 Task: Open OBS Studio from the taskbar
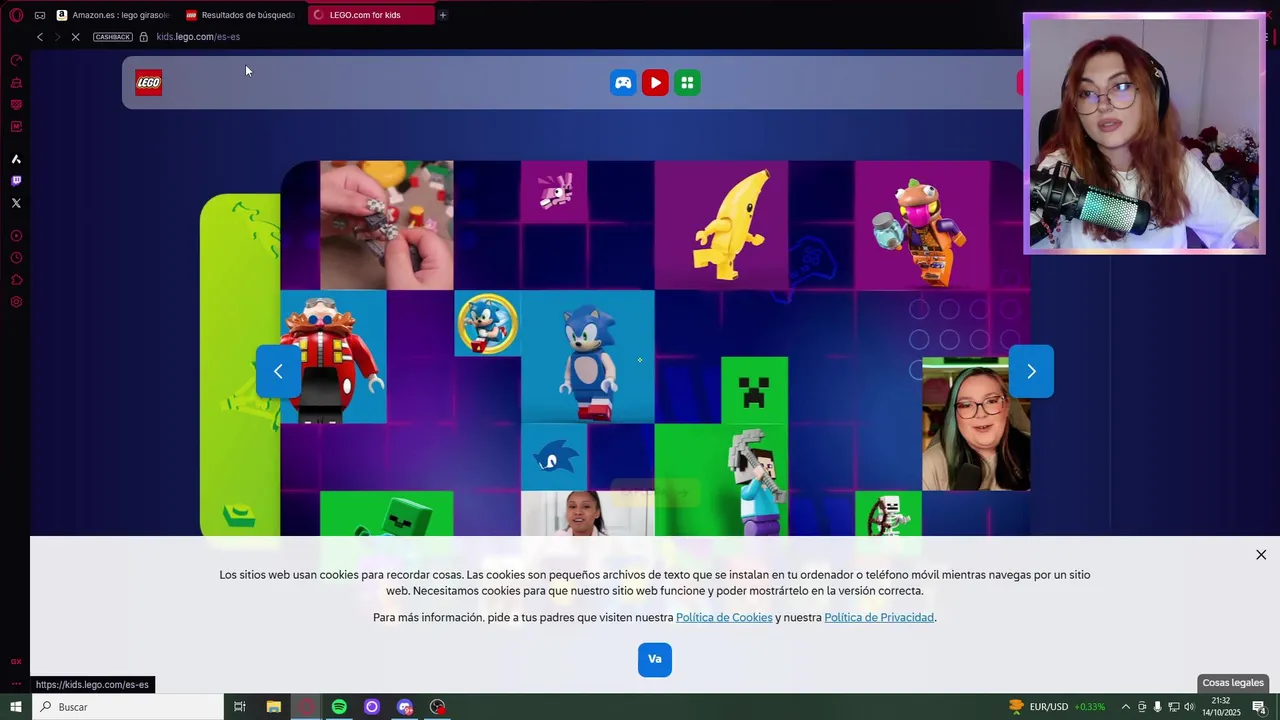[438, 707]
